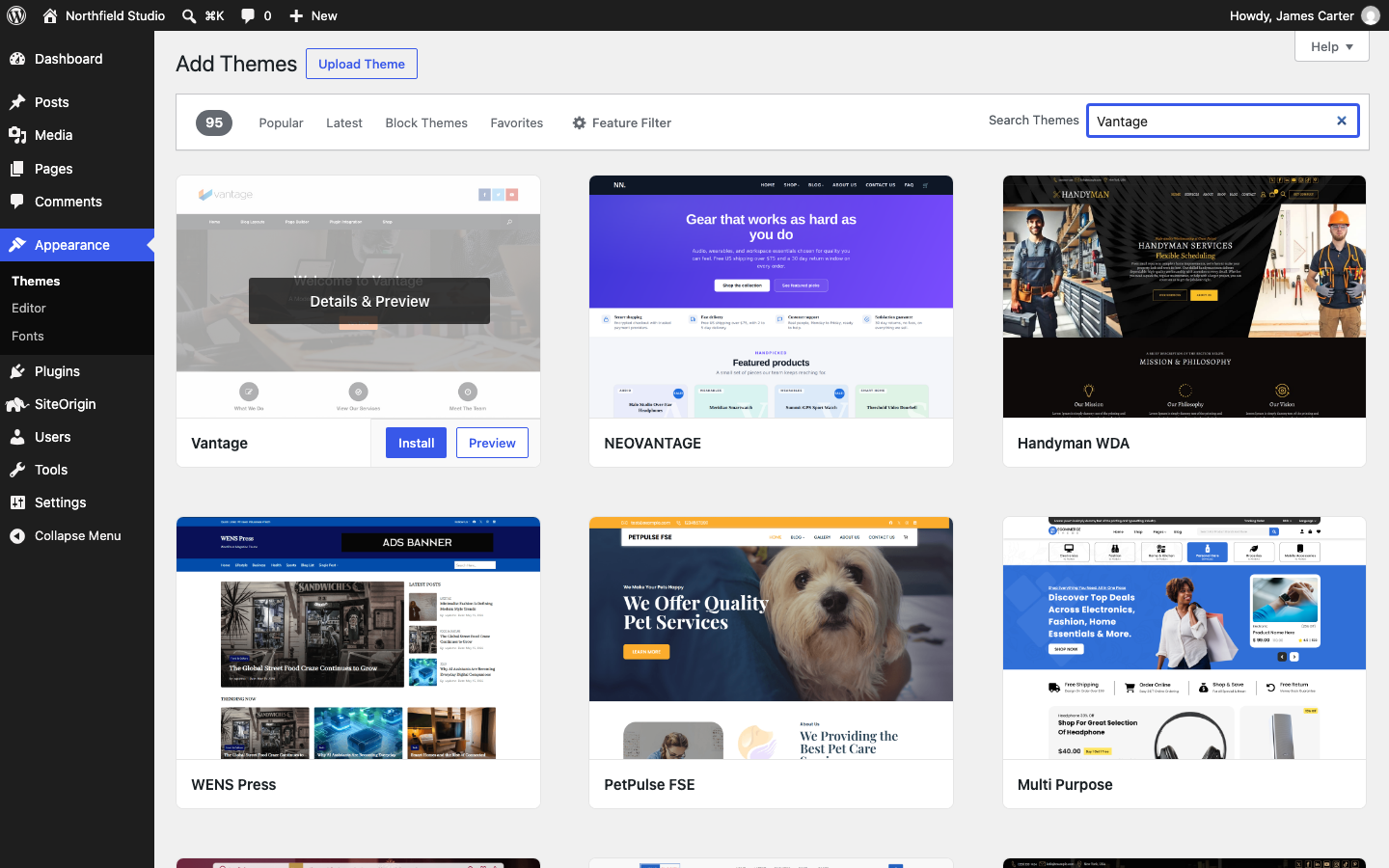Click the Appearance paintbrush icon
1389x868 pixels.
[17, 245]
